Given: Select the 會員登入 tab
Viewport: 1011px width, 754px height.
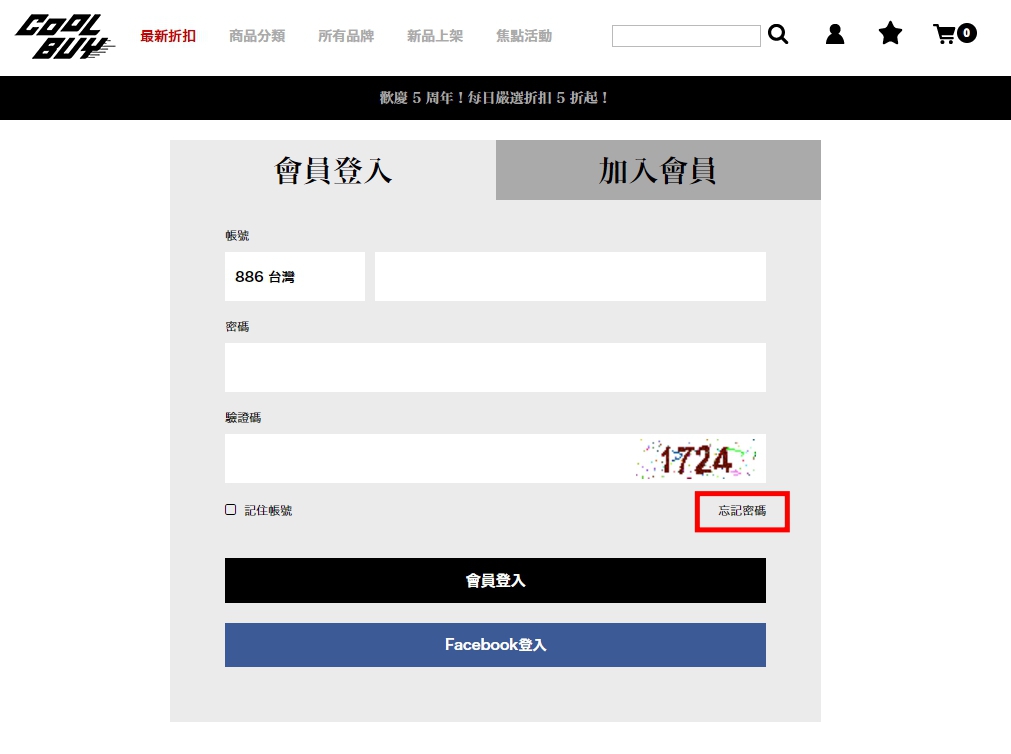Looking at the screenshot, I should pyautogui.click(x=333, y=170).
